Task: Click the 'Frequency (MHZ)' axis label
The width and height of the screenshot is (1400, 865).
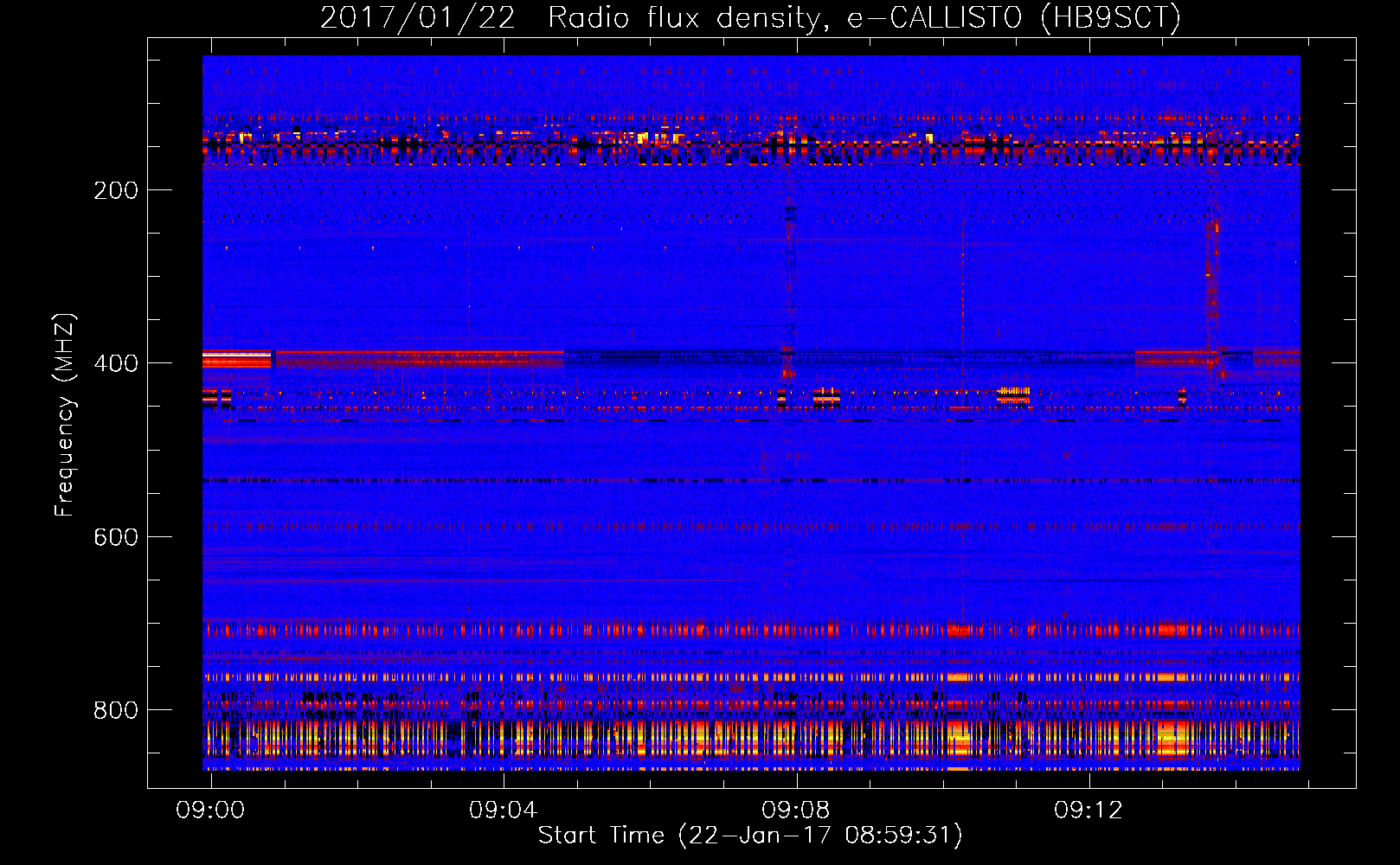Action: pyautogui.click(x=65, y=414)
